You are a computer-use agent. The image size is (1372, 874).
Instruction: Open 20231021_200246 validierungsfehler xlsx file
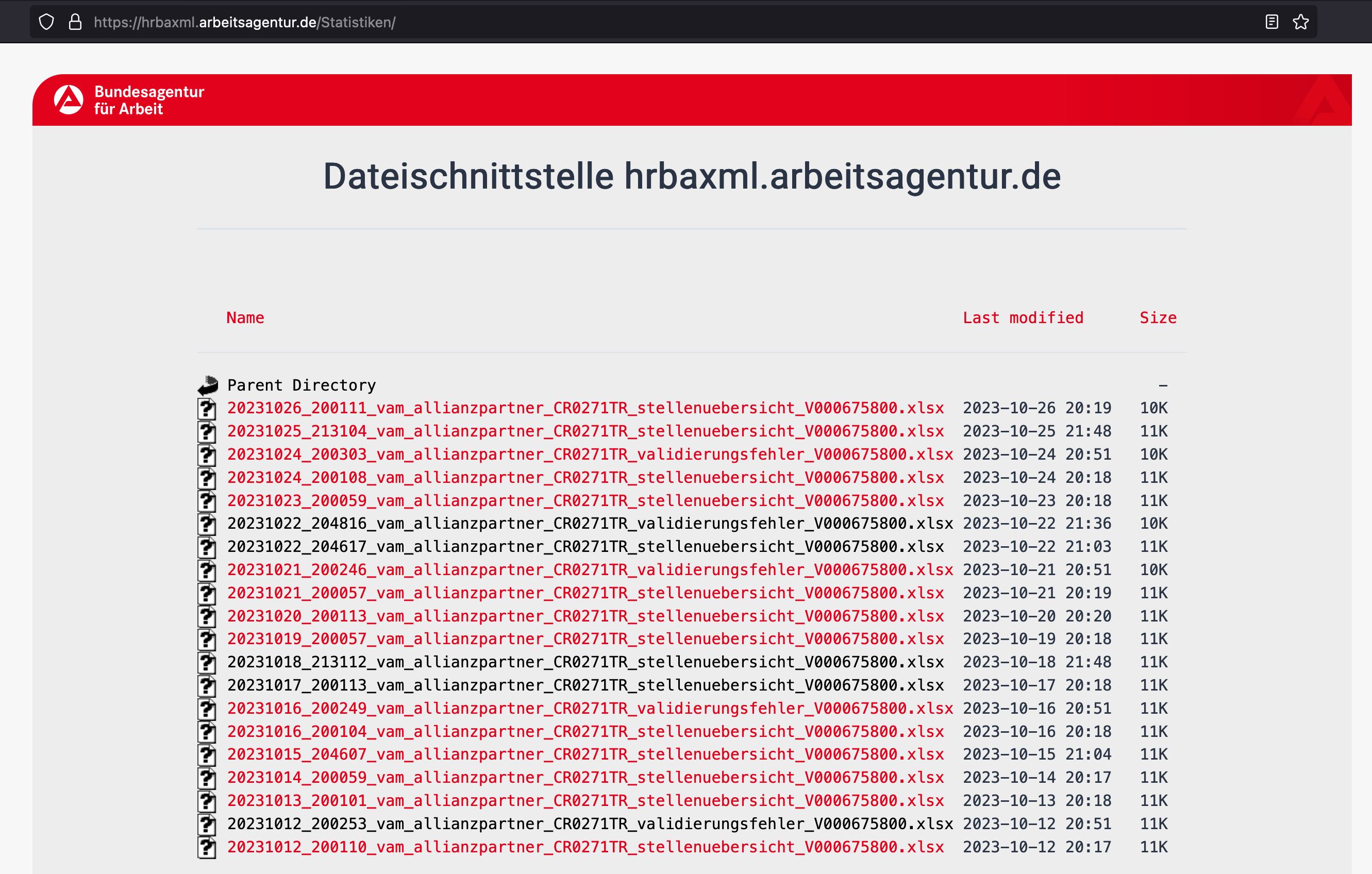590,570
